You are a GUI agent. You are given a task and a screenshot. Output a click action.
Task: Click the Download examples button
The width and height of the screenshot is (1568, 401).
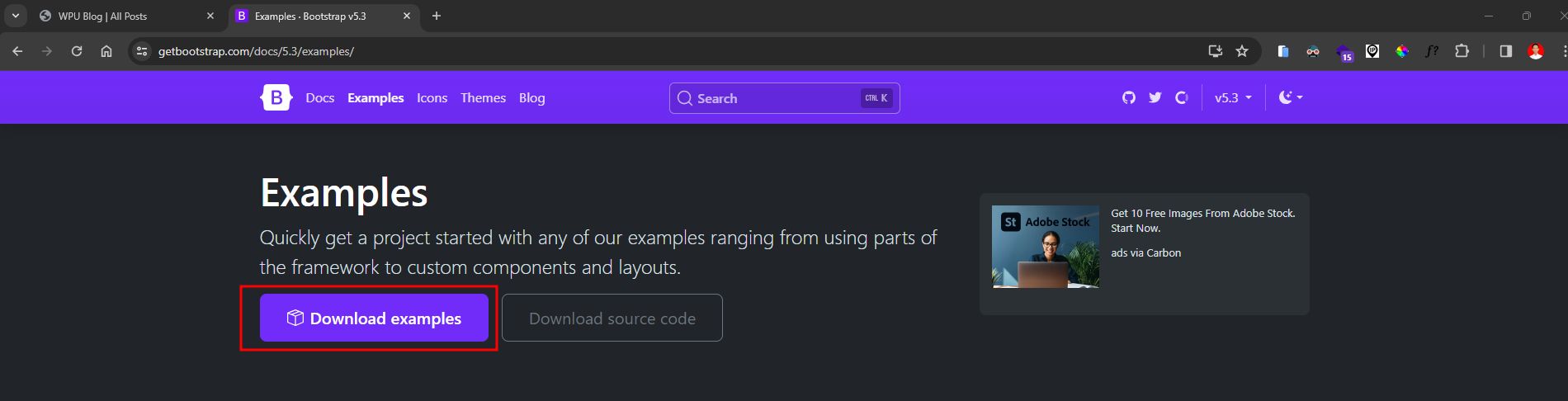pyautogui.click(x=374, y=318)
